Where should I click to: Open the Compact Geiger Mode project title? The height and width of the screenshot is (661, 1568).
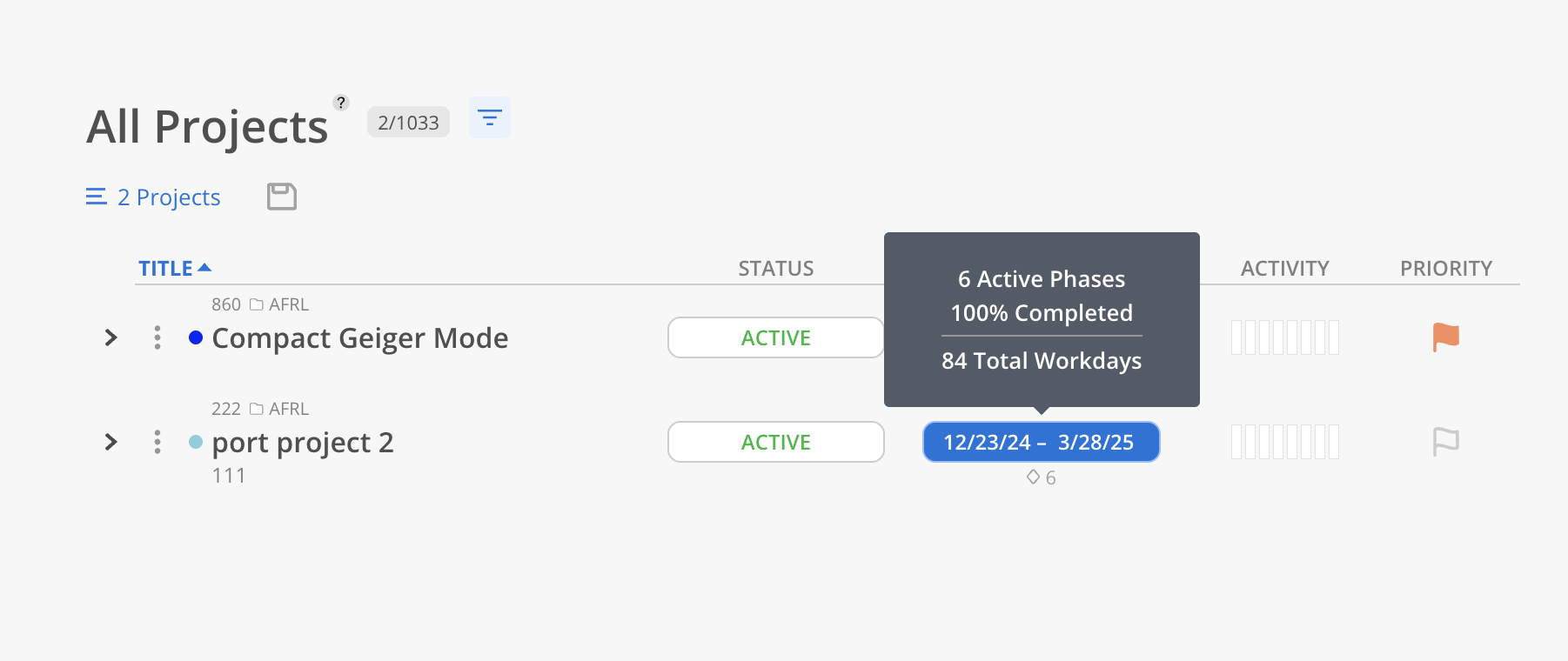(x=359, y=338)
